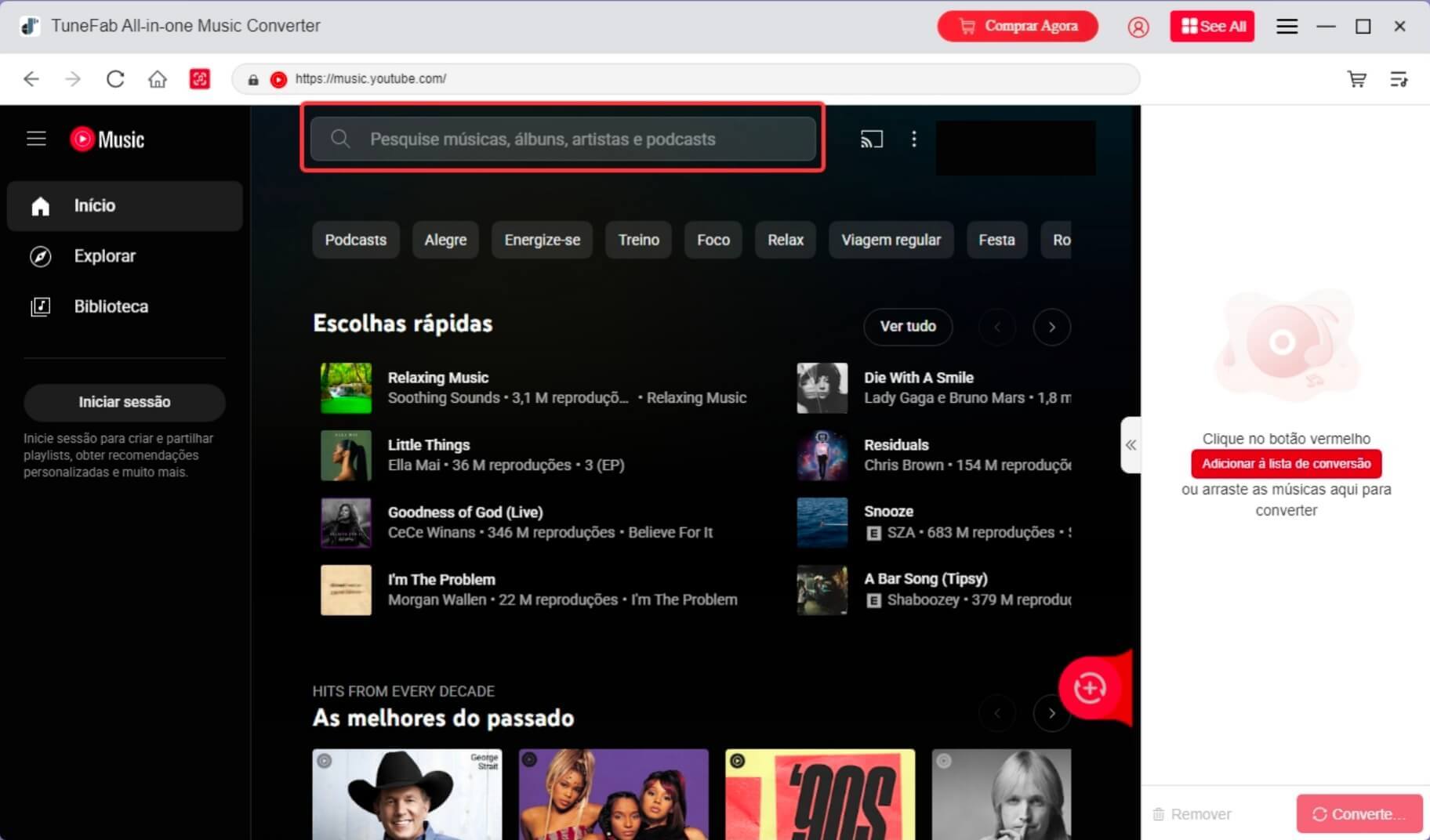
Task: Click the Converter button
Action: tap(1359, 814)
